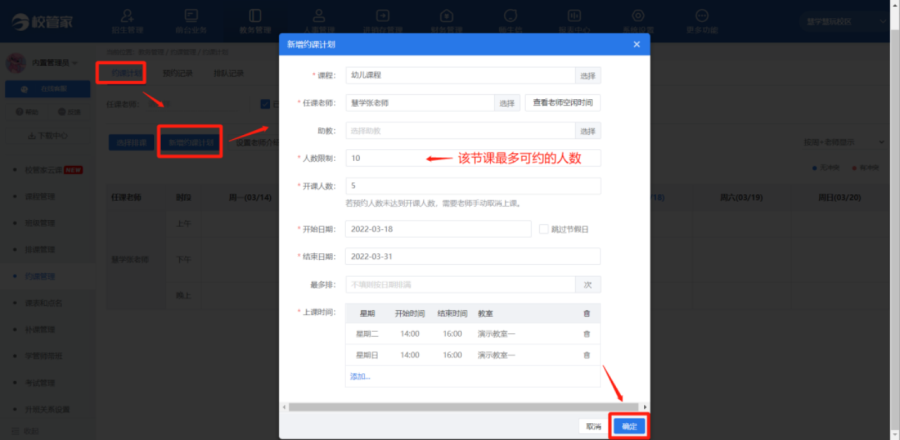Confirm the plan with 确定

click(x=630, y=426)
